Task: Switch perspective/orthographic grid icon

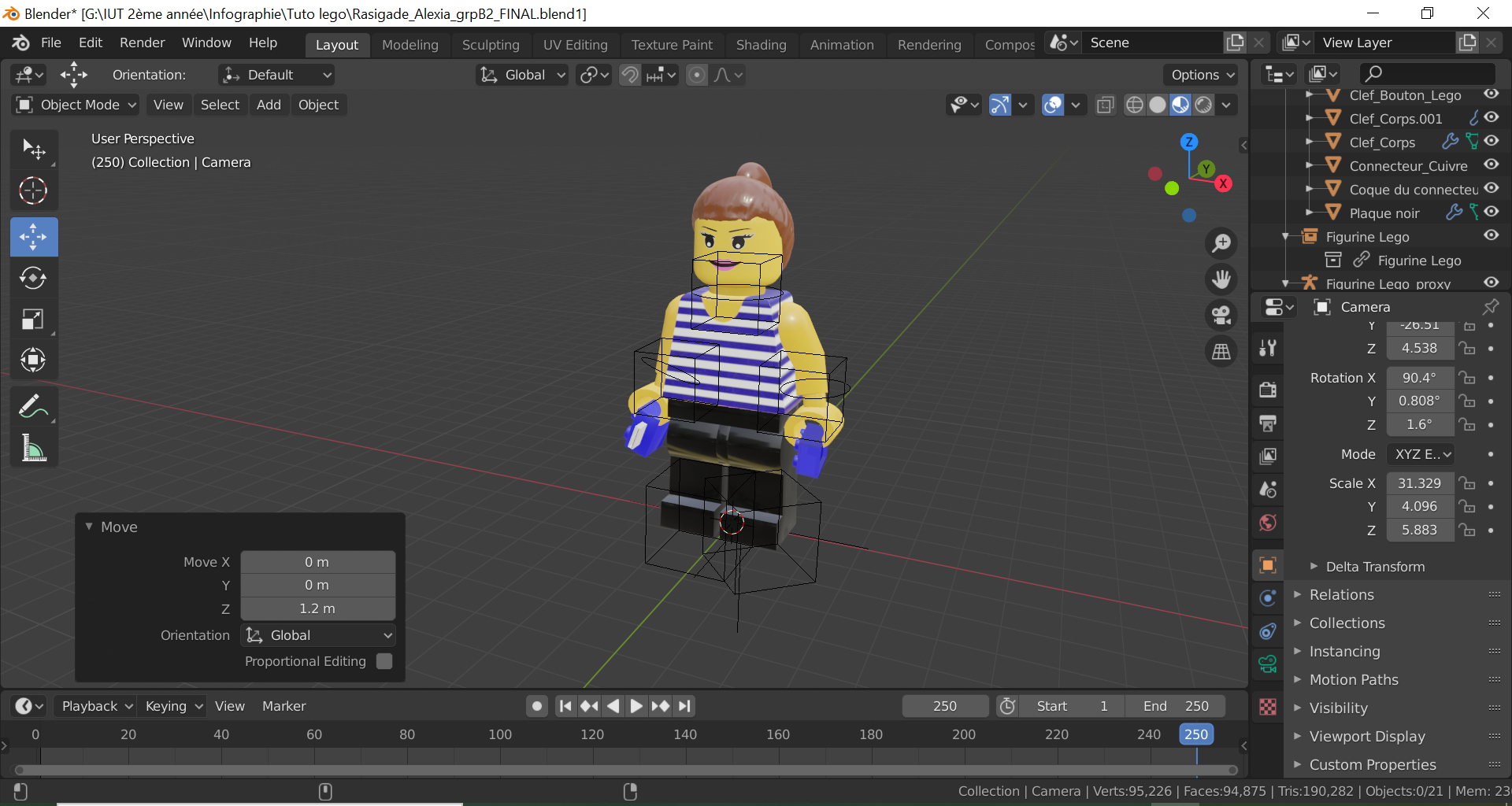Action: click(1221, 352)
